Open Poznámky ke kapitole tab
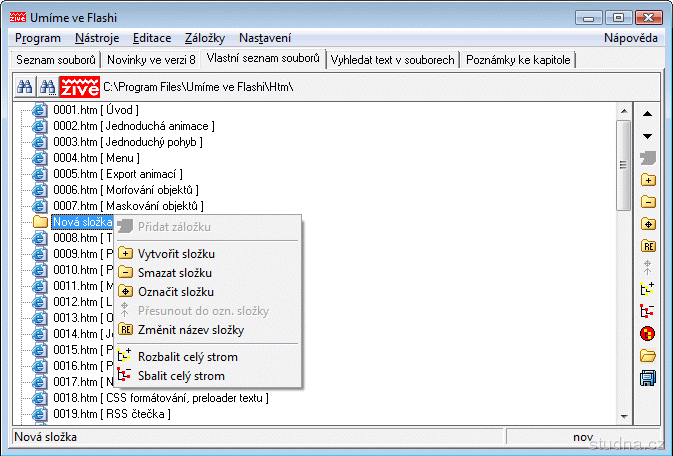Image resolution: width=673 pixels, height=456 pixels. [518, 60]
